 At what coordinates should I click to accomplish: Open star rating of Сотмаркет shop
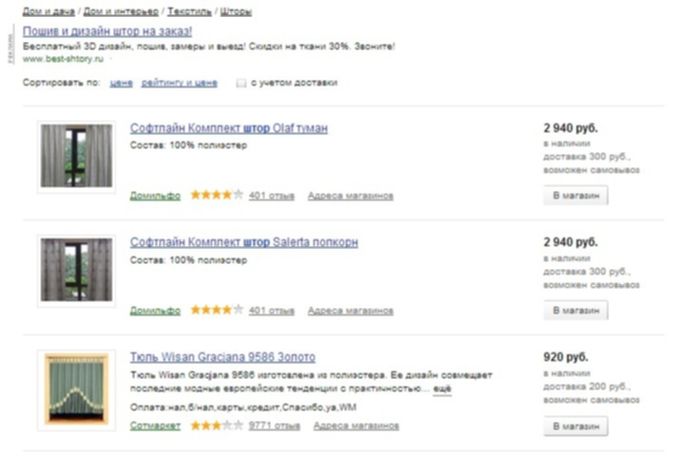217,425
